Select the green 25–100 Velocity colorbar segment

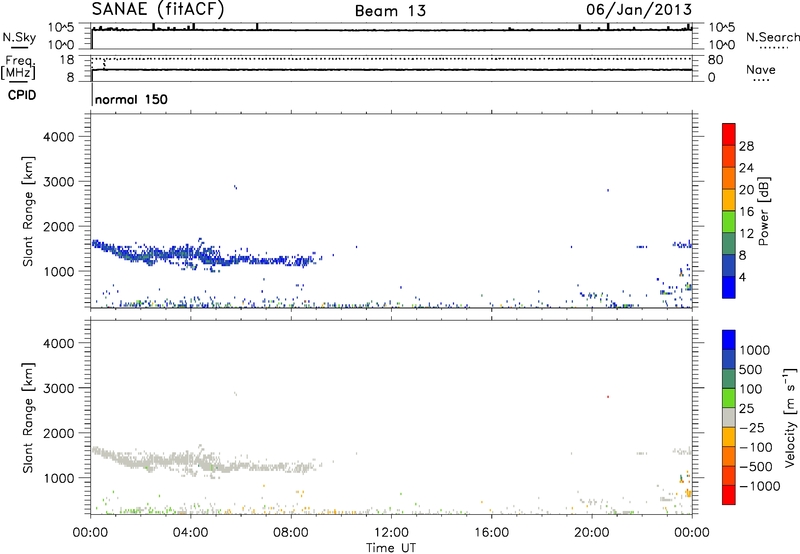pos(729,398)
